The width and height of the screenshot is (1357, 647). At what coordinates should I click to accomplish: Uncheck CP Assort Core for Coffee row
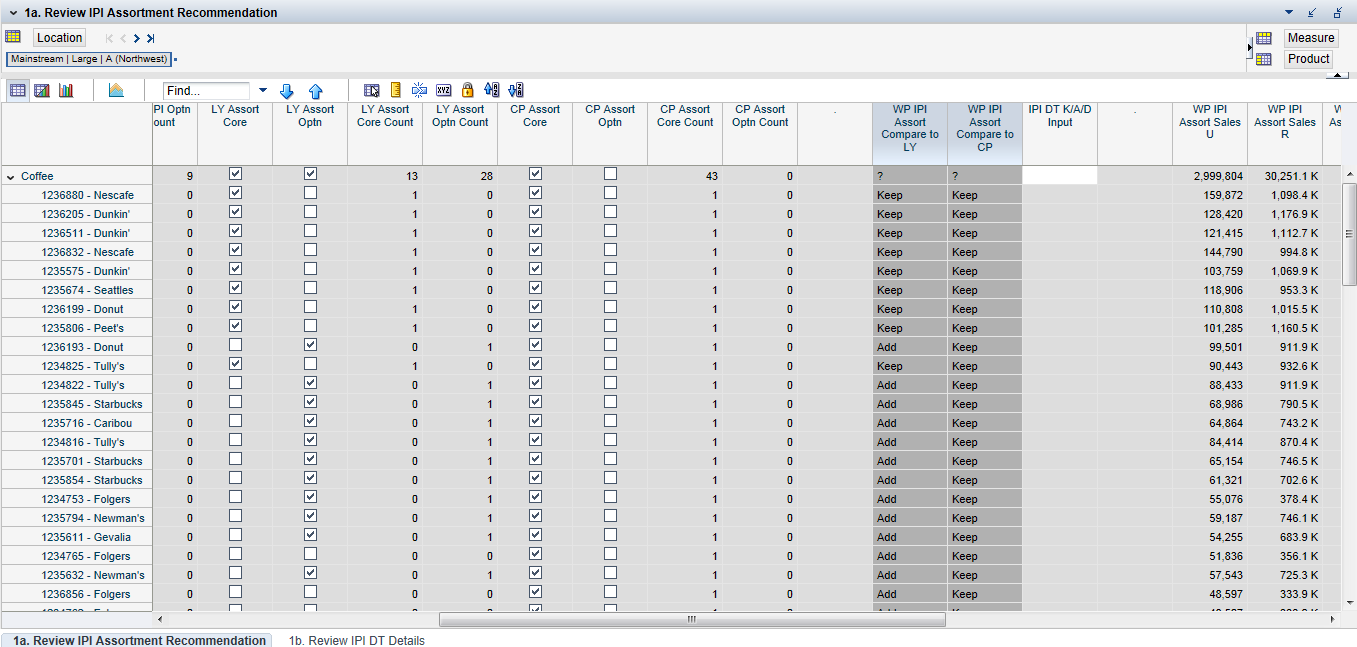tap(535, 174)
